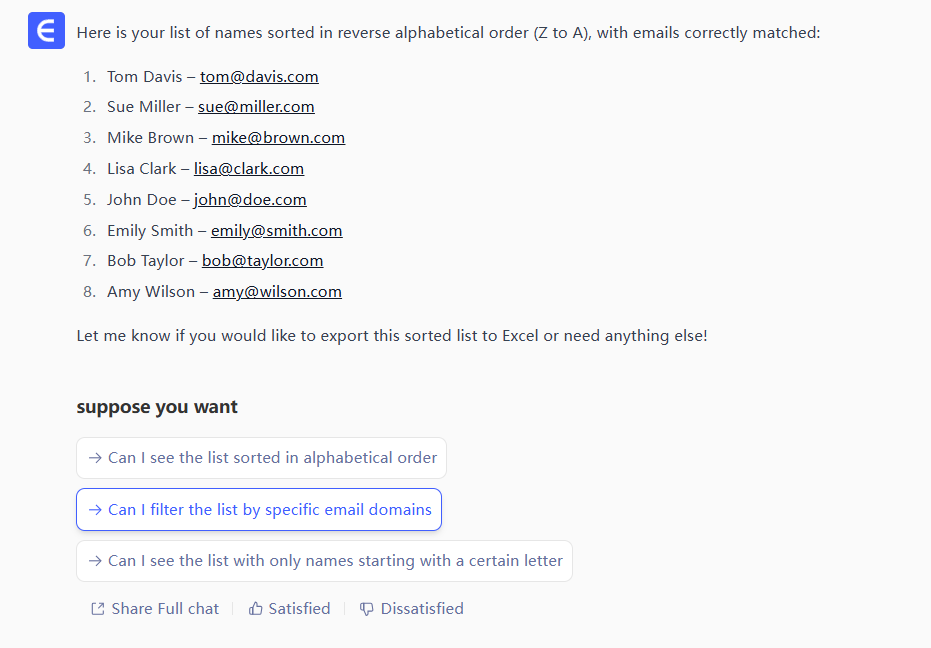The width and height of the screenshot is (931, 648).
Task: Click arrow icon beside email domains suggestion
Action: (95, 510)
